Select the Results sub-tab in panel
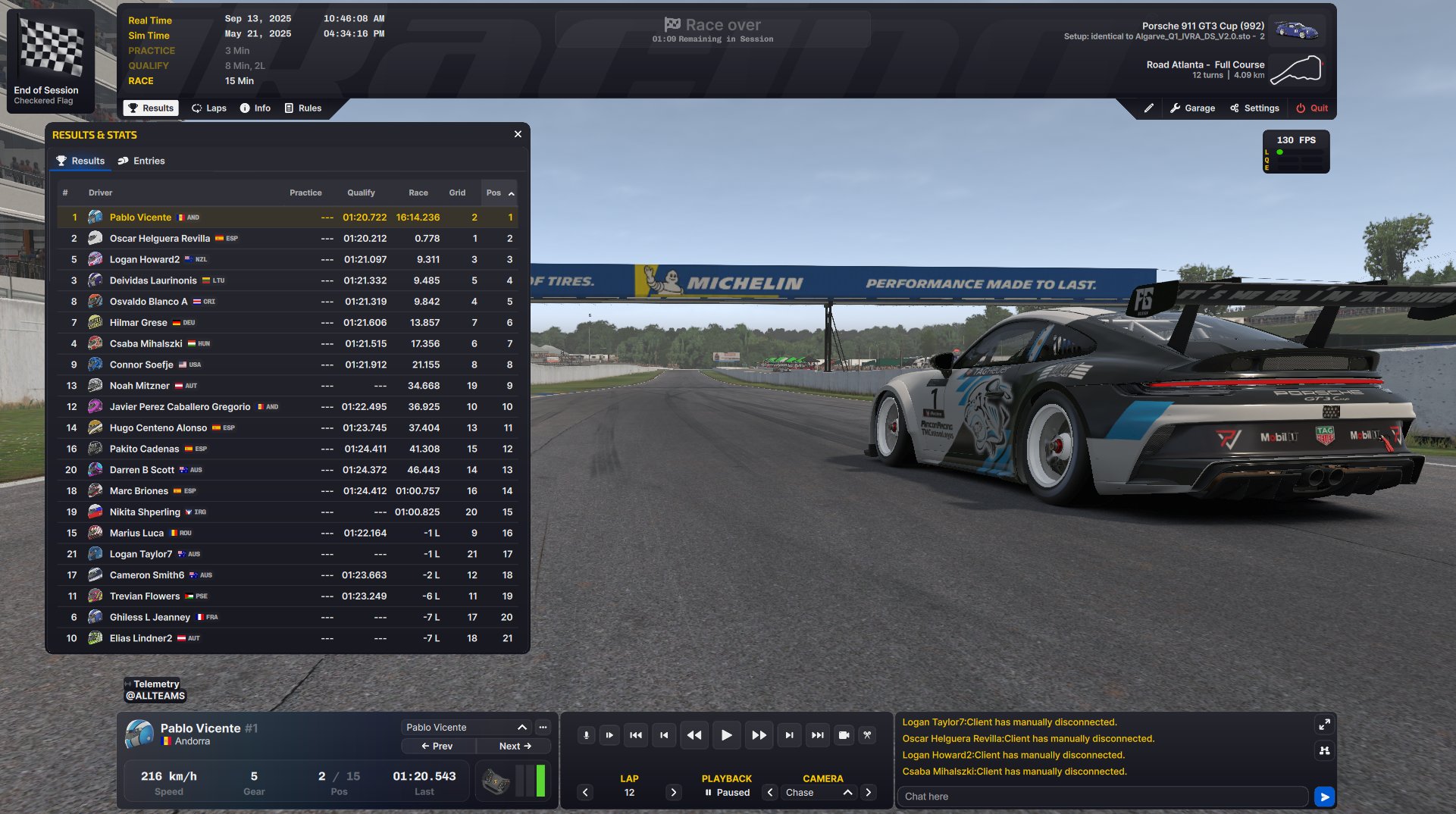Viewport: 1456px width, 814px height. [80, 161]
